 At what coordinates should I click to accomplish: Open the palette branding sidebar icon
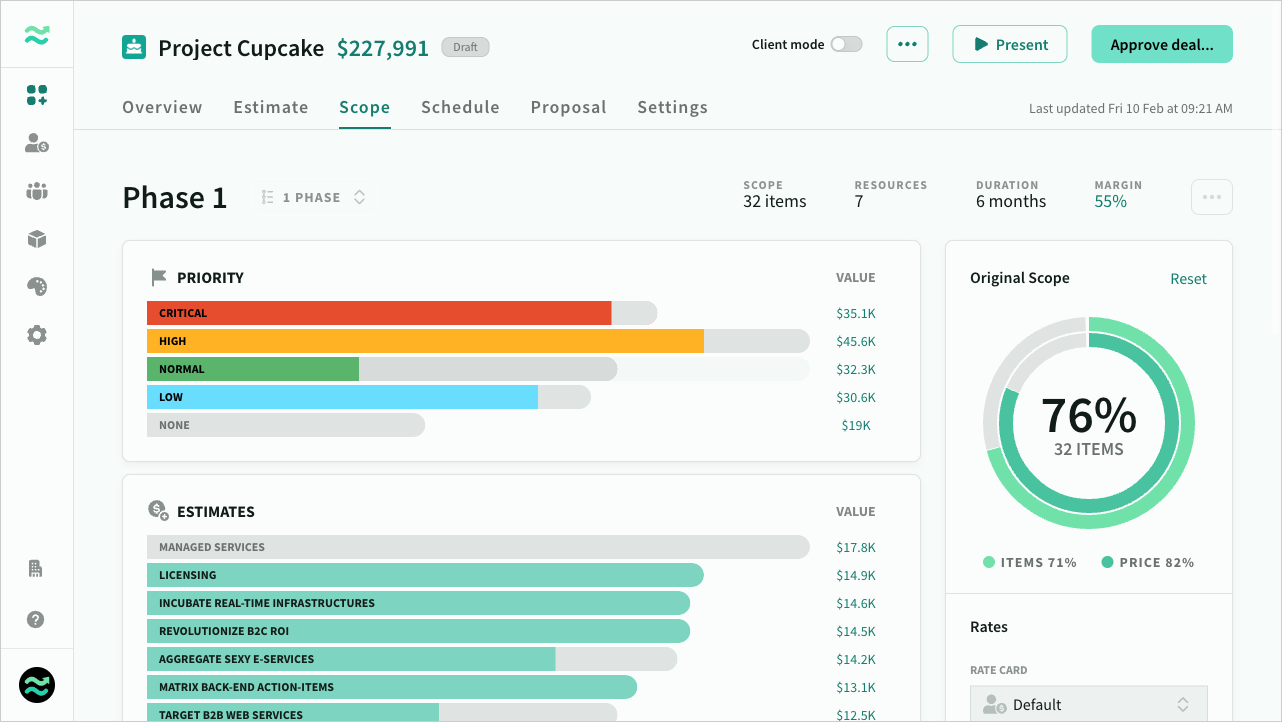37,287
